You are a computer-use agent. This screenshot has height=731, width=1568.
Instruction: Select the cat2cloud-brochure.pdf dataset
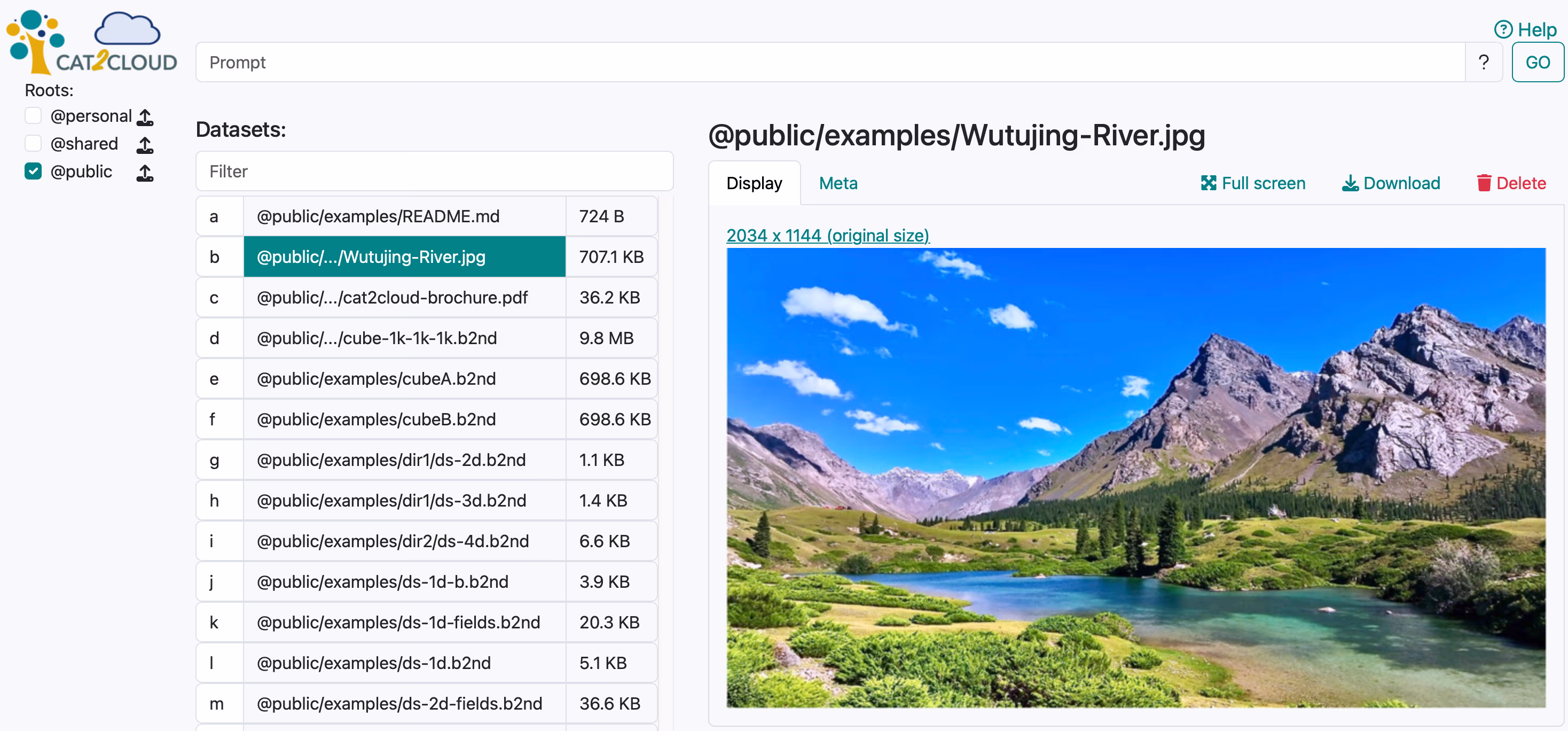[391, 297]
